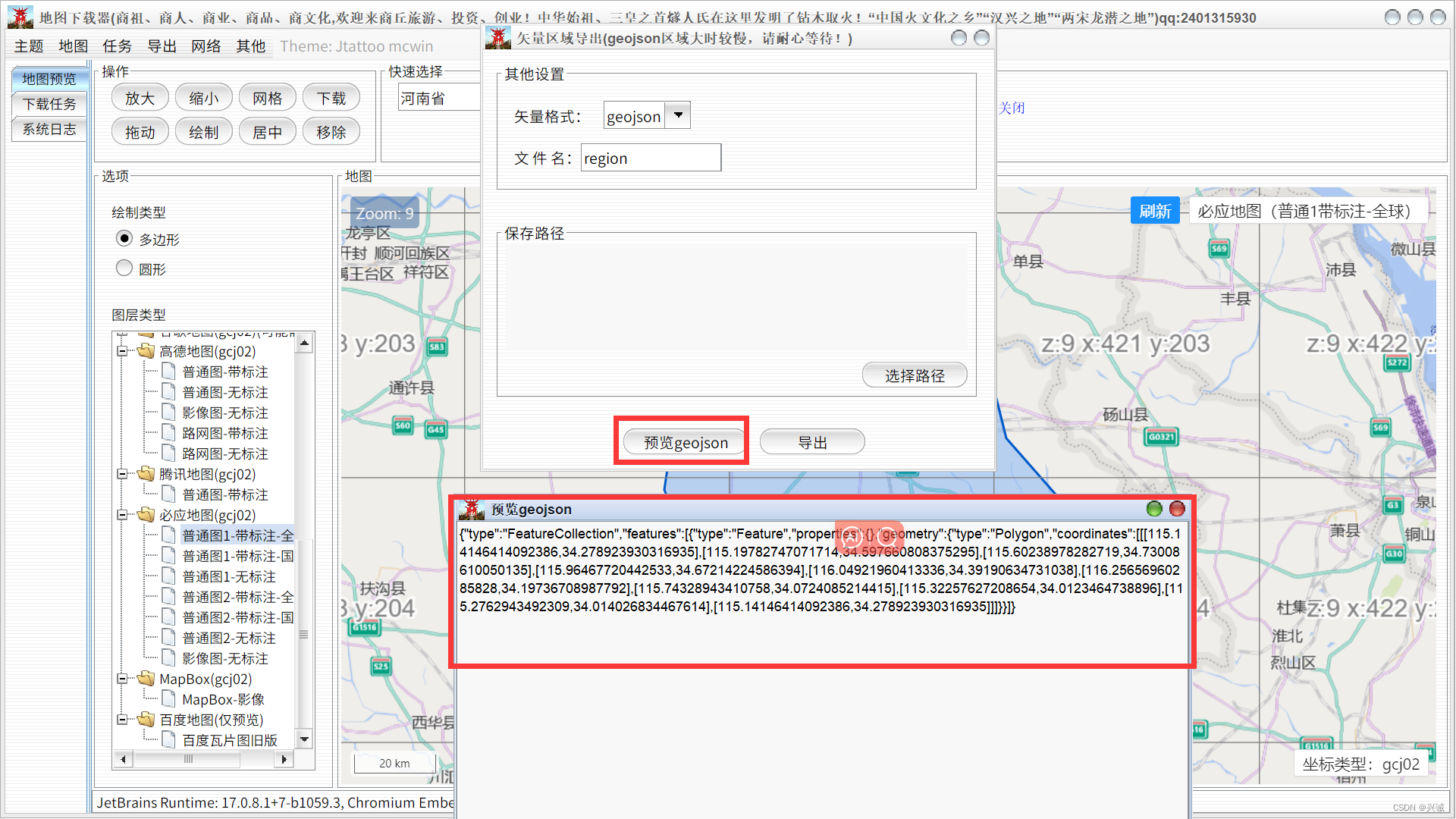
Task: Select 多边形 drawing type radio button
Action: click(124, 239)
